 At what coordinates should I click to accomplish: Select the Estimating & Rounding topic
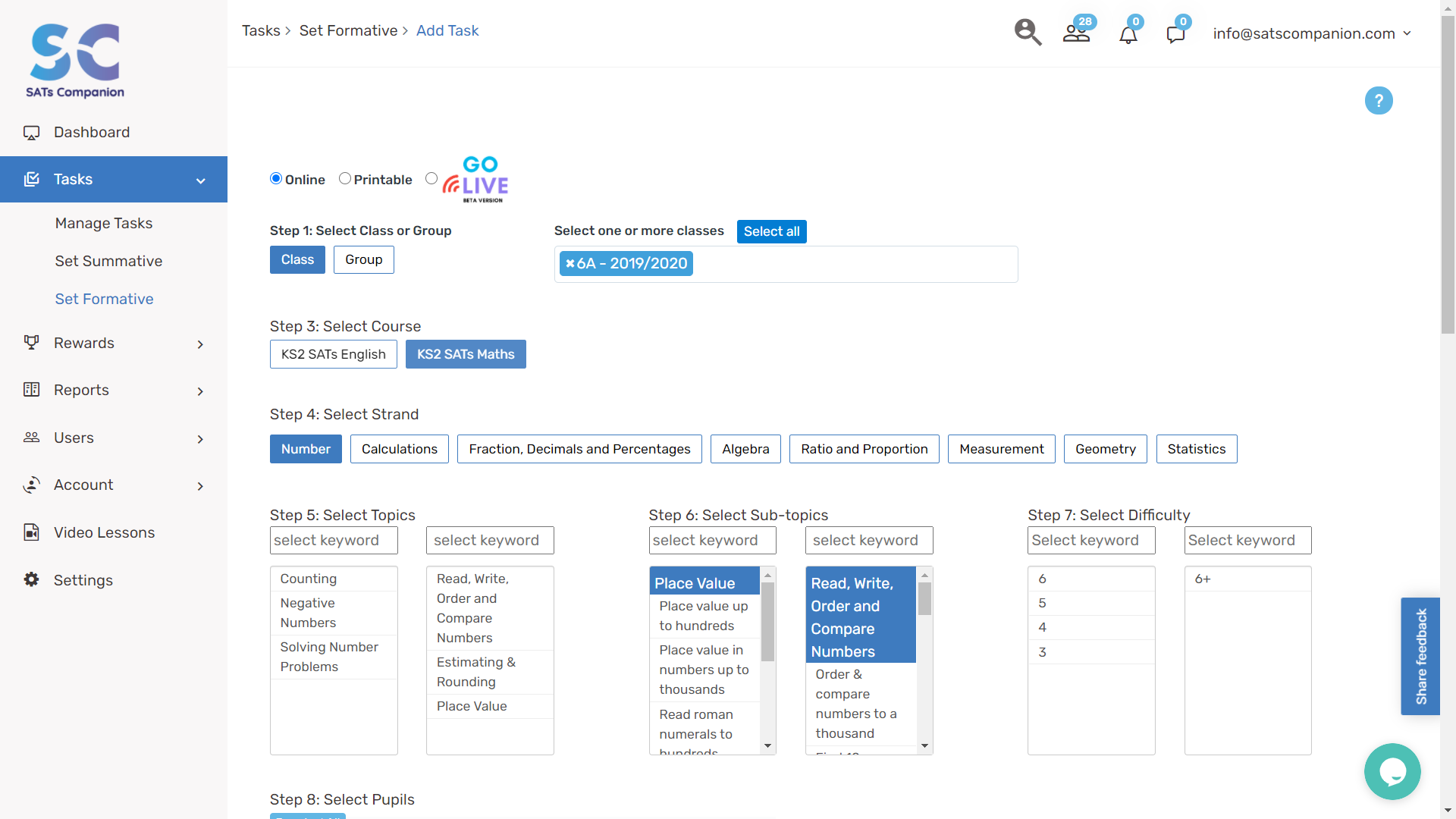490,672
